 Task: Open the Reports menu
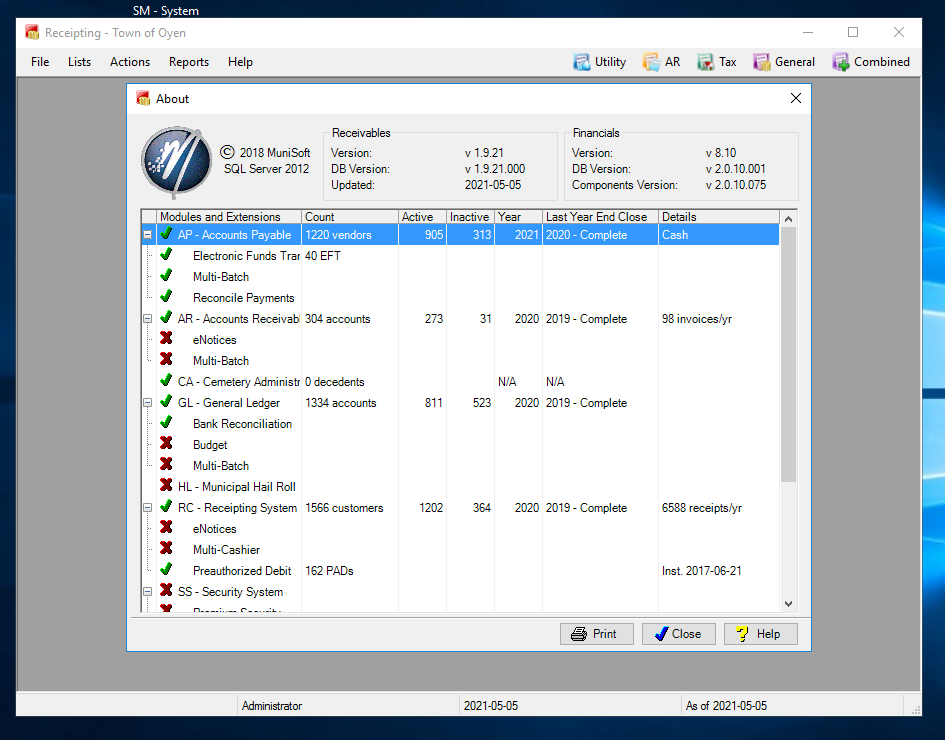coord(189,62)
